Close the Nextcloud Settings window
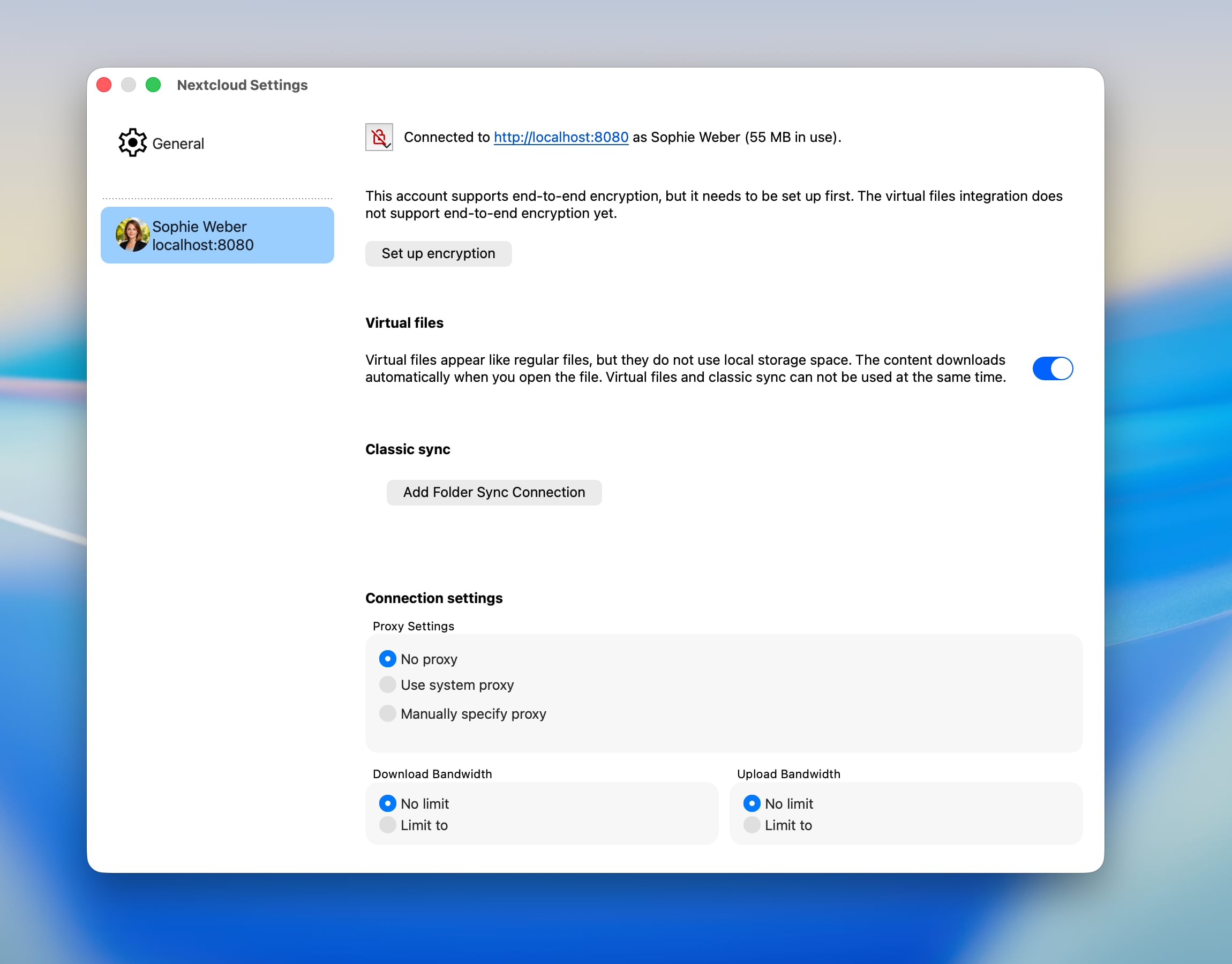This screenshot has height=964, width=1232. pyautogui.click(x=104, y=85)
